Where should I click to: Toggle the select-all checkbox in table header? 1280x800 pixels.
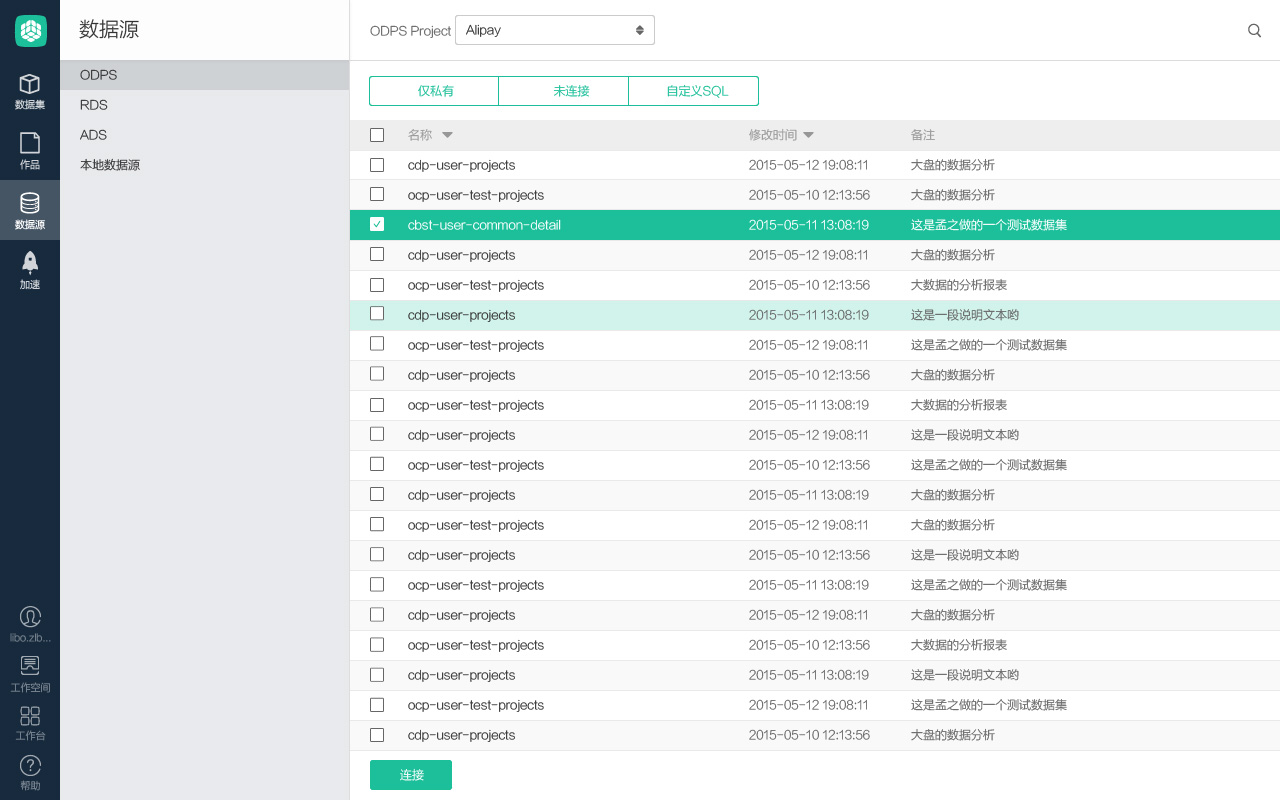377,135
